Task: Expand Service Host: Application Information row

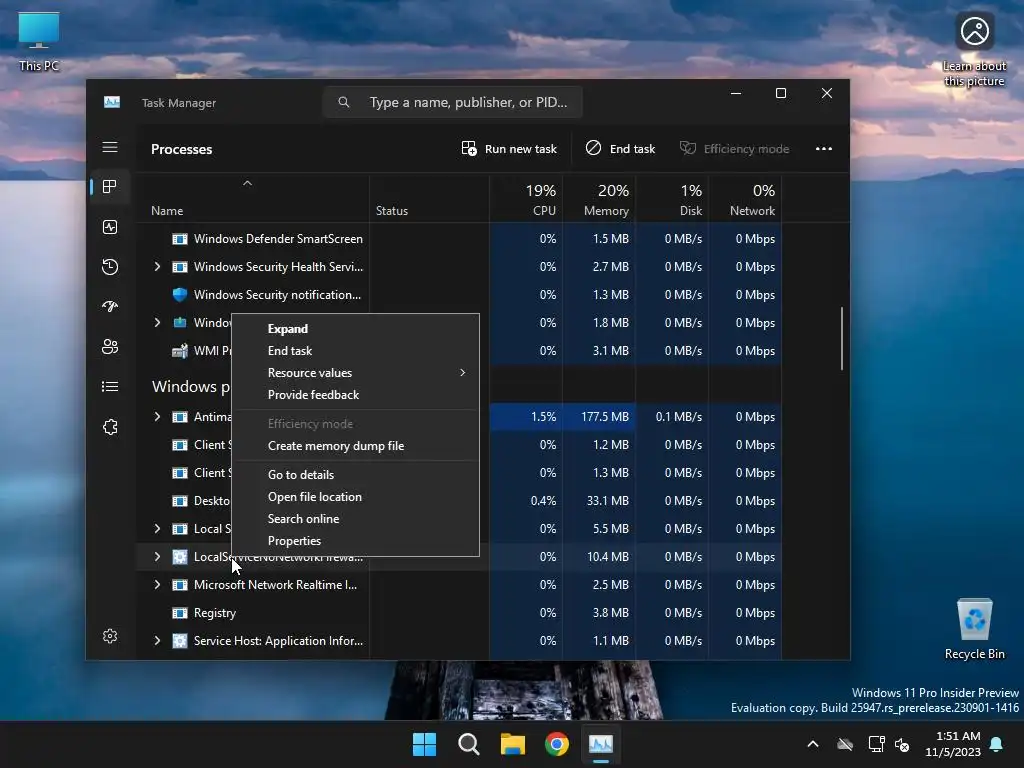Action: coord(157,641)
